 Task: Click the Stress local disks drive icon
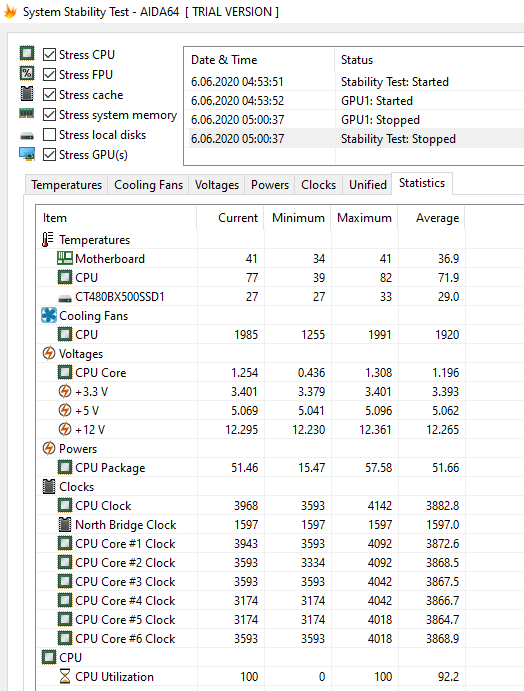coord(27,136)
